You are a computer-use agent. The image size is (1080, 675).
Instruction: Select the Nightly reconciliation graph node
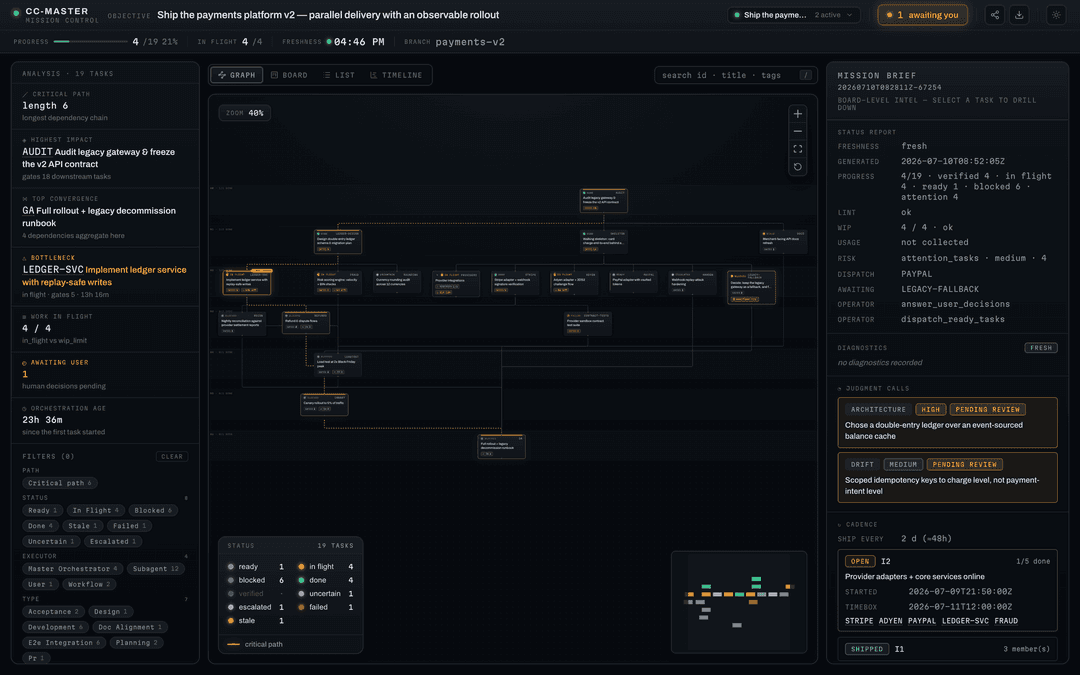(x=242, y=324)
